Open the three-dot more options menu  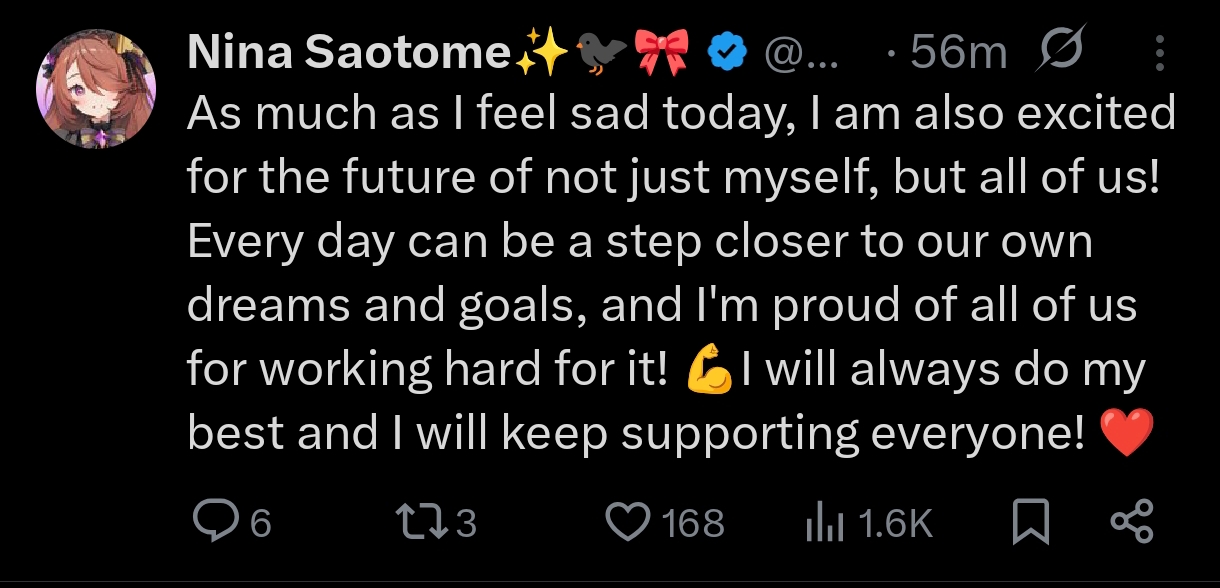1159,52
